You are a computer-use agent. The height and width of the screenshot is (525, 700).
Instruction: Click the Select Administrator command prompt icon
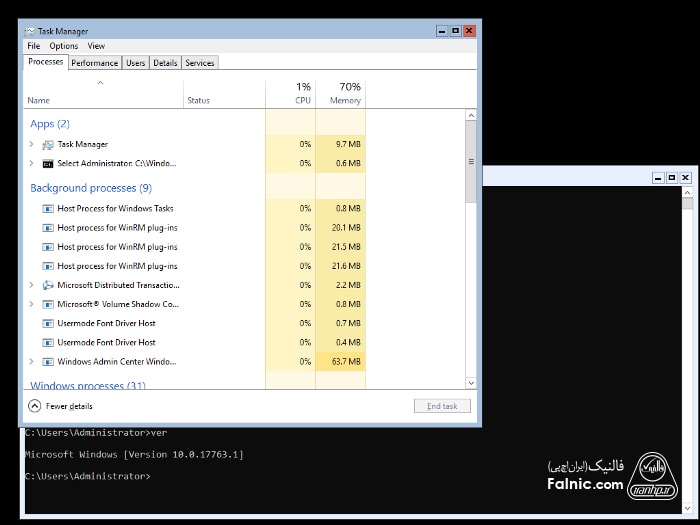[x=48, y=164]
